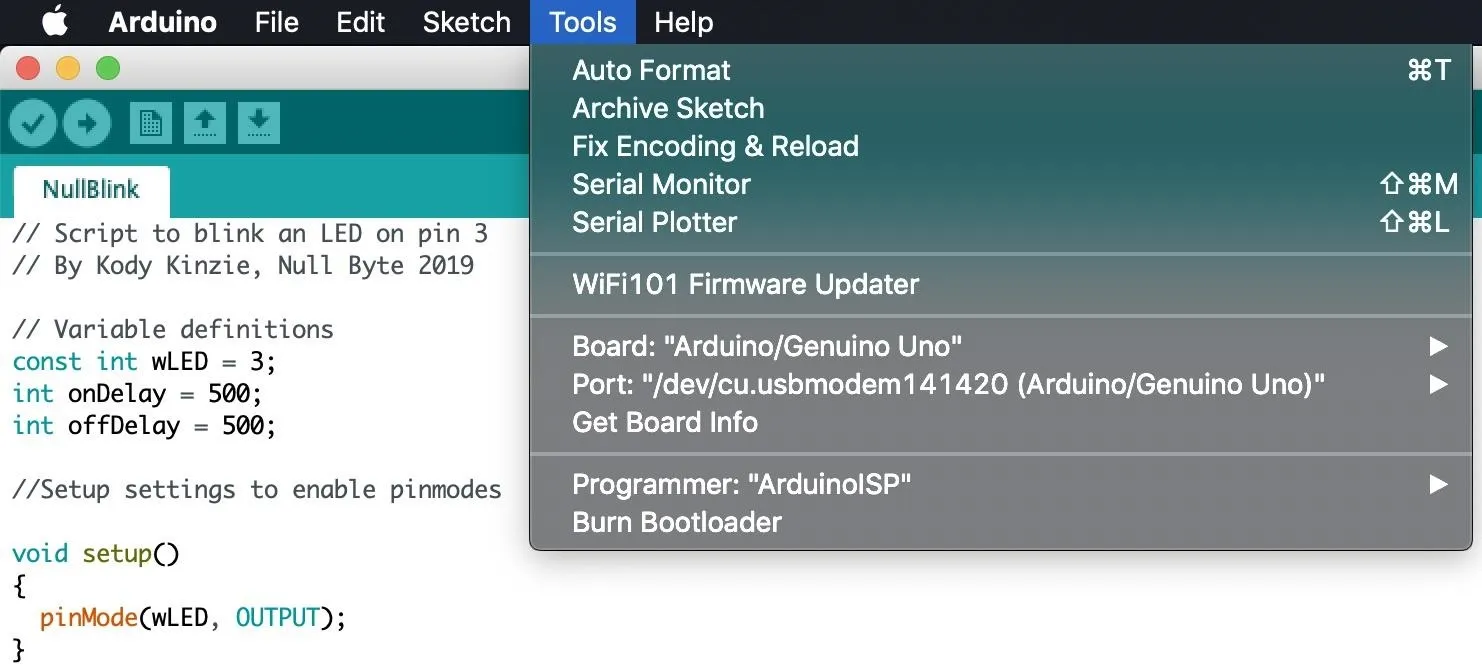
Task: Open the Apple menu
Action: pos(54,21)
